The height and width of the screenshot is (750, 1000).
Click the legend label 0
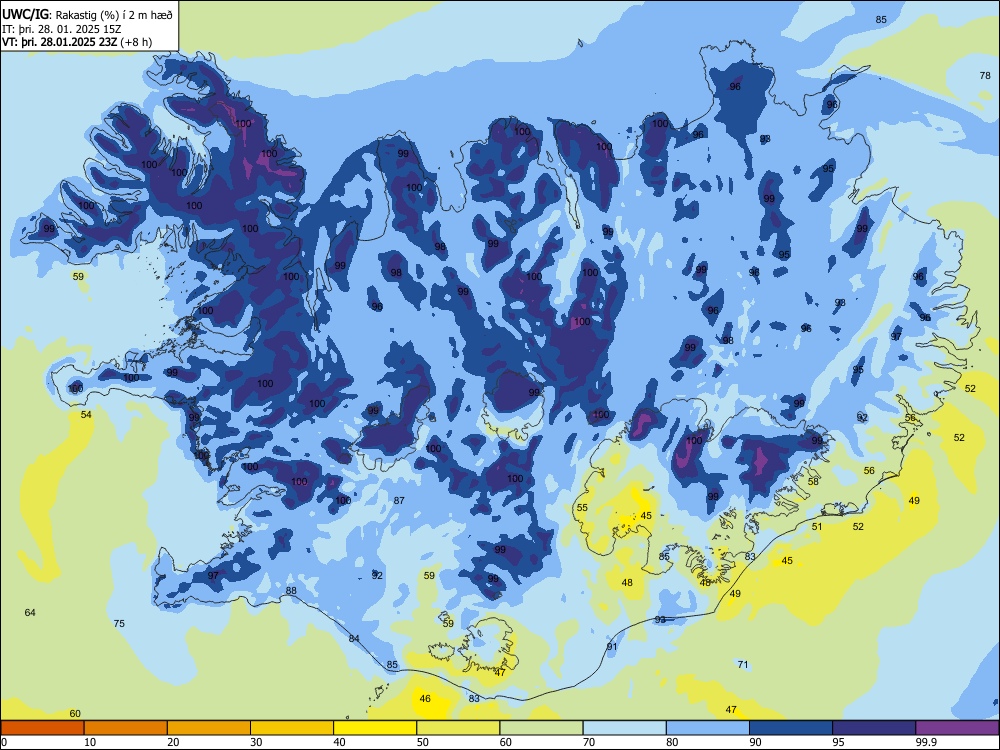[4, 742]
